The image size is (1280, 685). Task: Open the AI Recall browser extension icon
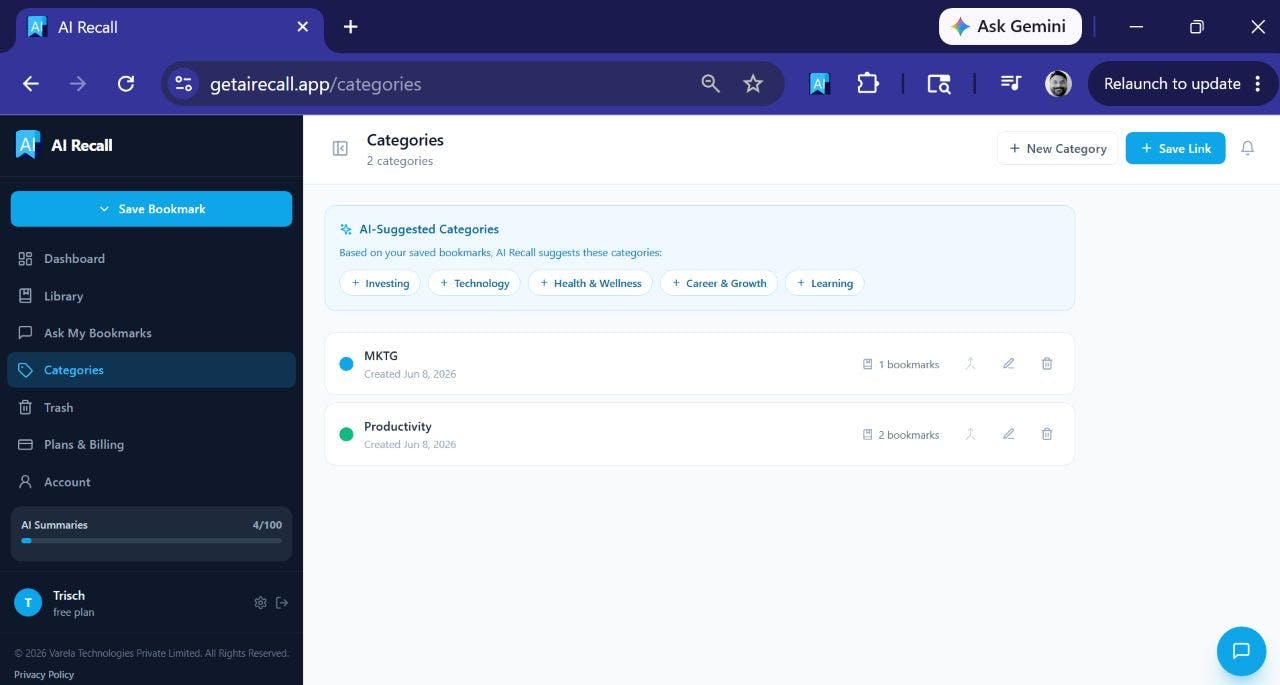(x=819, y=84)
